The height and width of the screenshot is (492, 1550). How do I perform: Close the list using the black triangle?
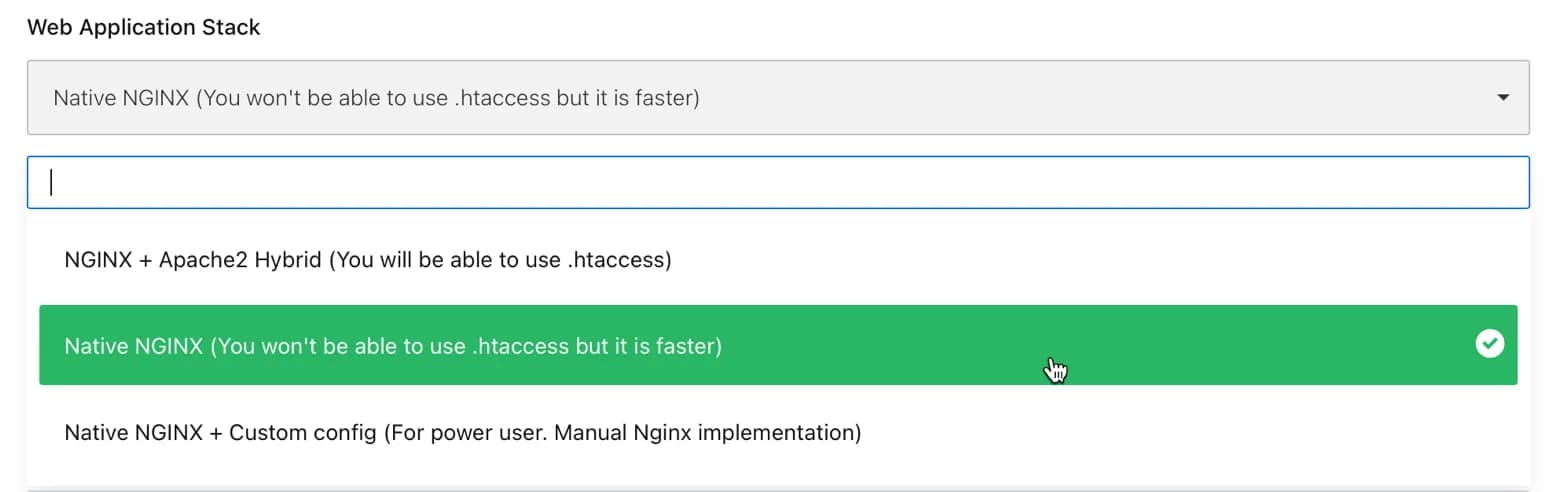tap(1502, 98)
